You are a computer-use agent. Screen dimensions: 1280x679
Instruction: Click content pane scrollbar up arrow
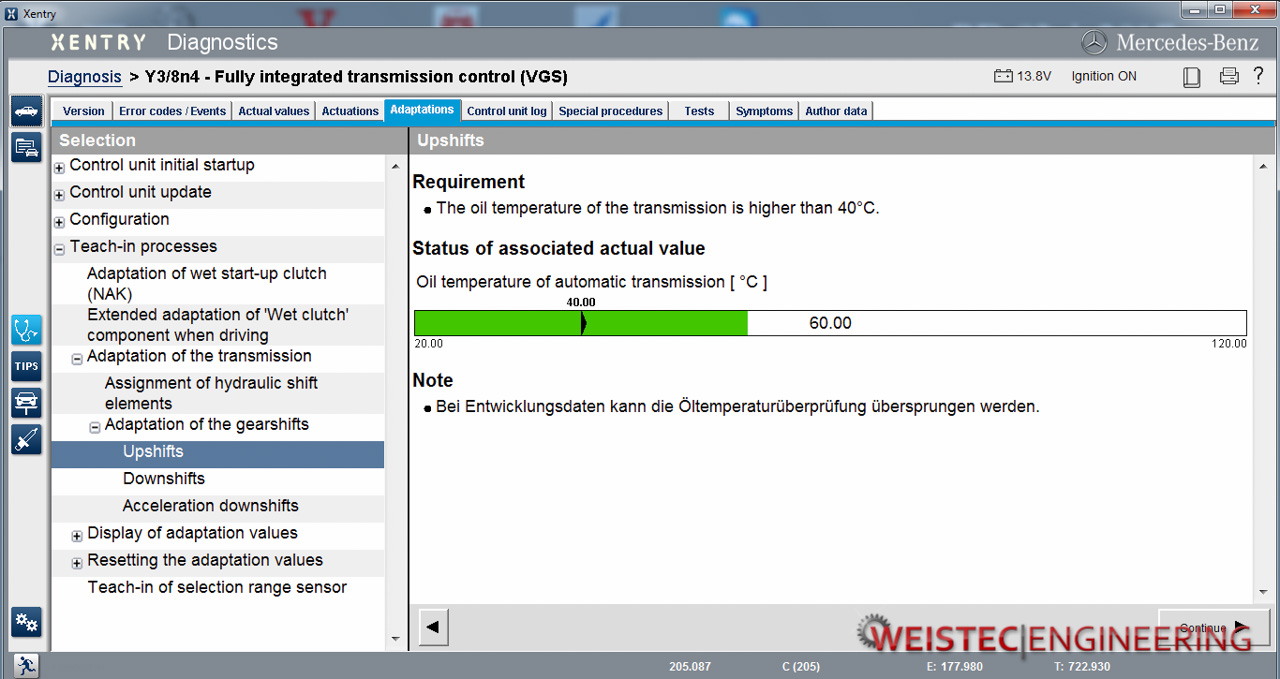(1263, 167)
